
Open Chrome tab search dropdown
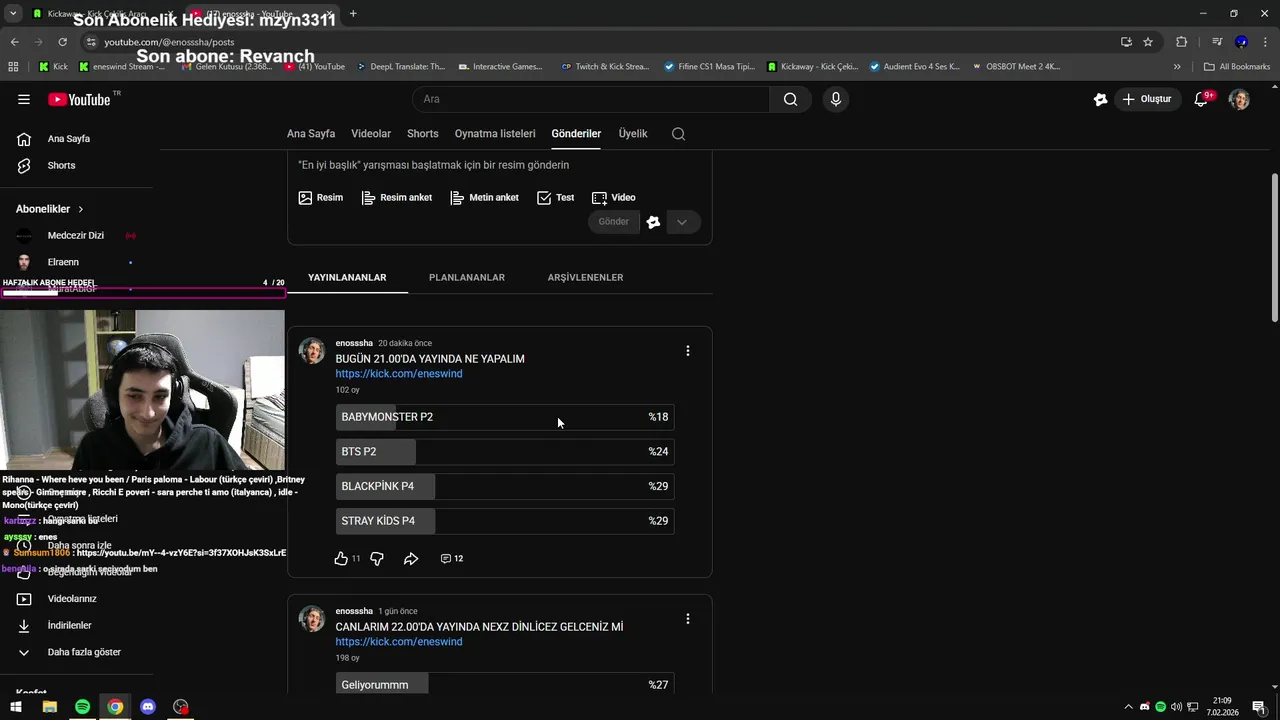13,14
